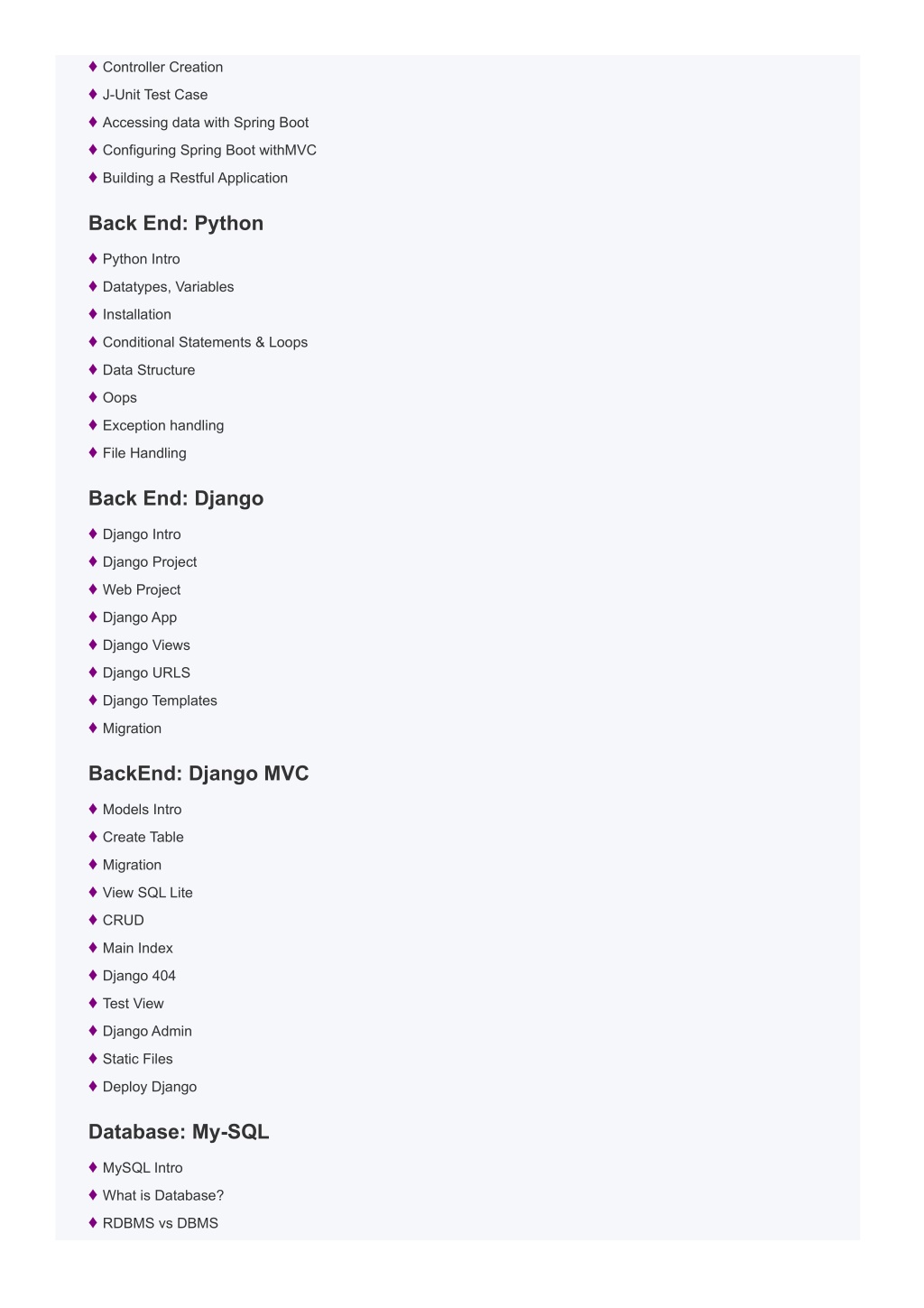Click the diamond bullet beside Controller Creation
This screenshot has width=924, height=1308.
(93, 66)
